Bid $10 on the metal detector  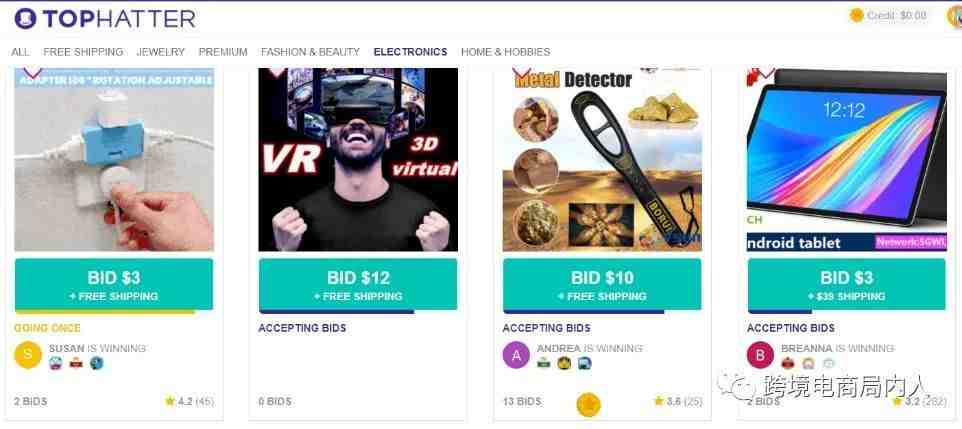click(602, 284)
